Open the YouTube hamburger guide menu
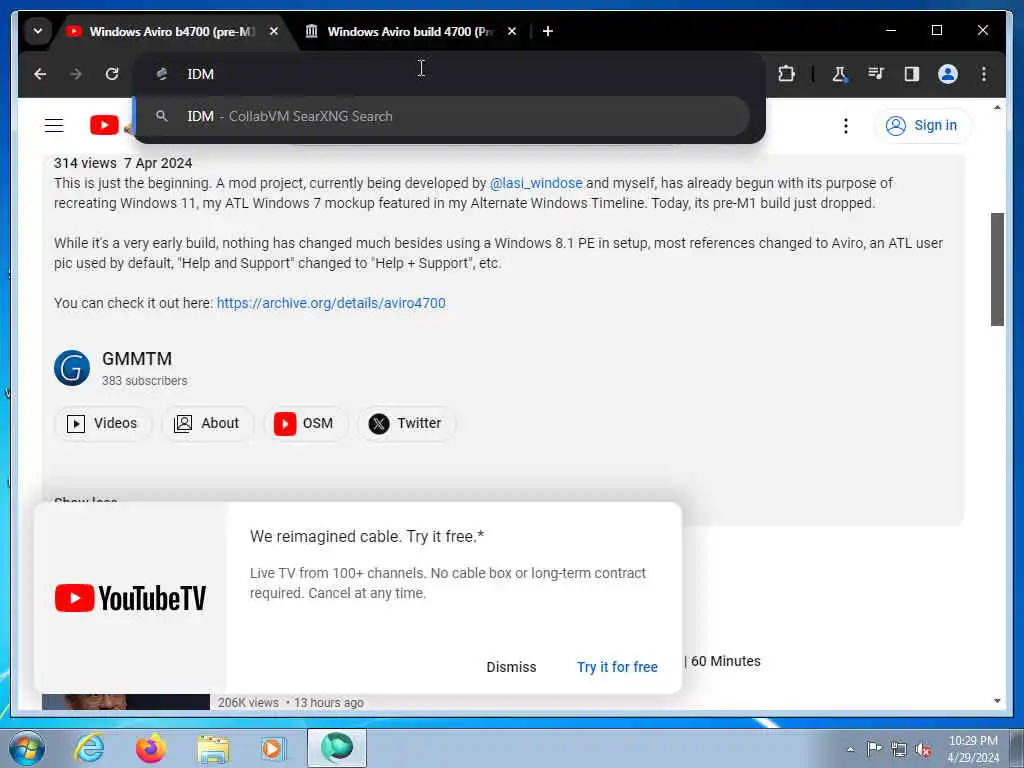Screen dimensions: 1024x768 pyautogui.click(x=54, y=125)
